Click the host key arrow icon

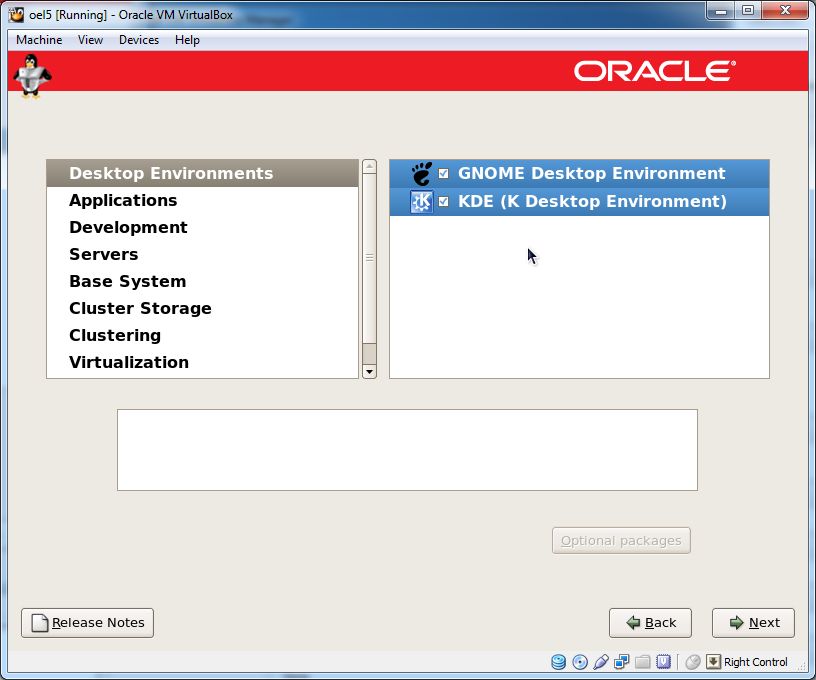point(713,662)
